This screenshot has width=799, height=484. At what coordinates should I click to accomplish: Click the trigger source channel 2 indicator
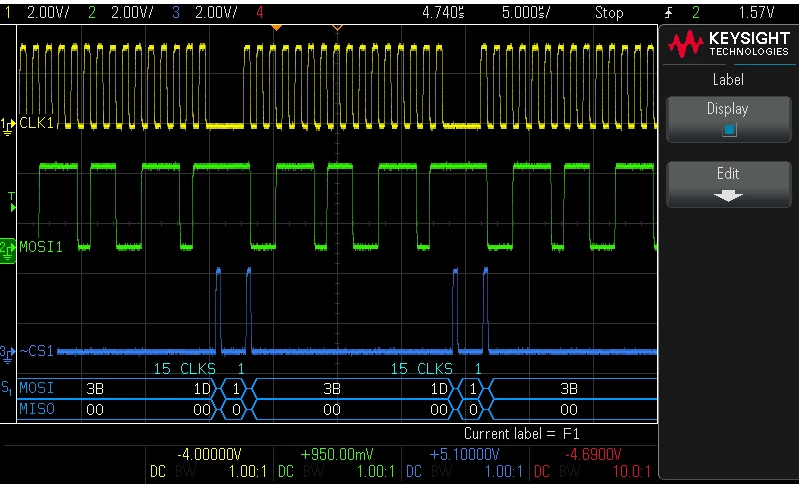pyautogui.click(x=696, y=13)
